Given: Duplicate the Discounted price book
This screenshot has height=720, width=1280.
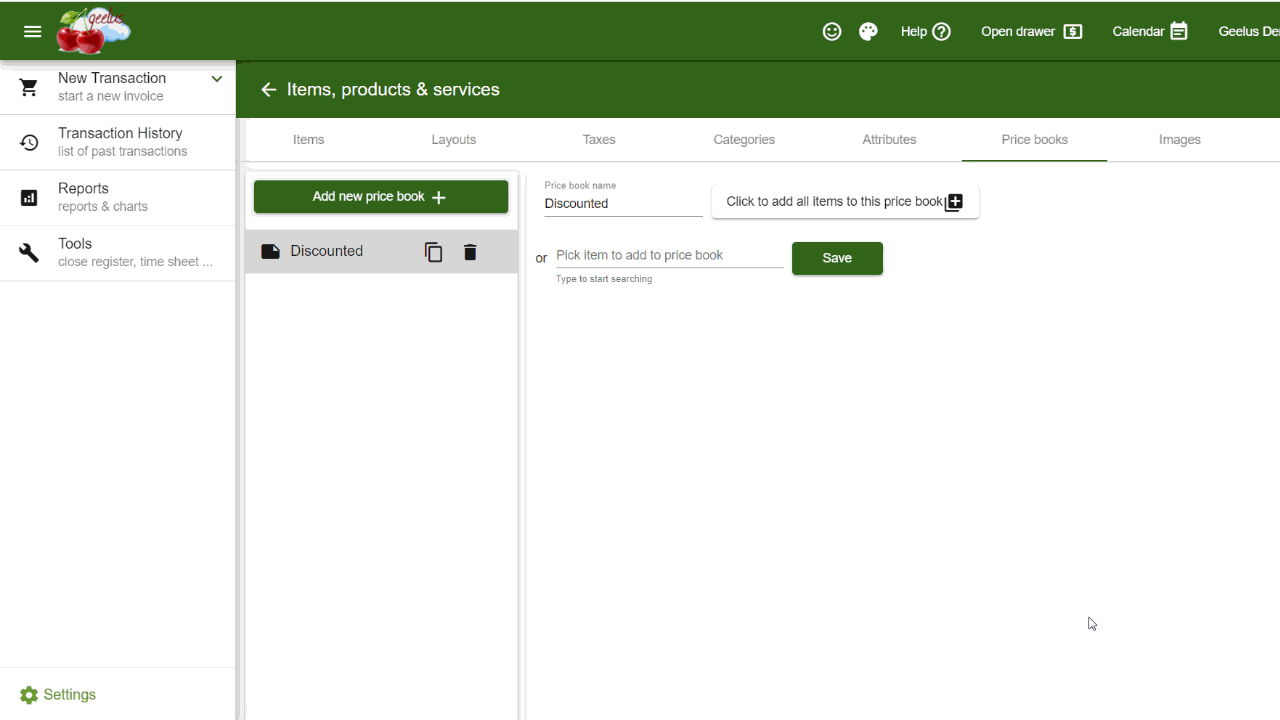Looking at the screenshot, I should coord(433,252).
